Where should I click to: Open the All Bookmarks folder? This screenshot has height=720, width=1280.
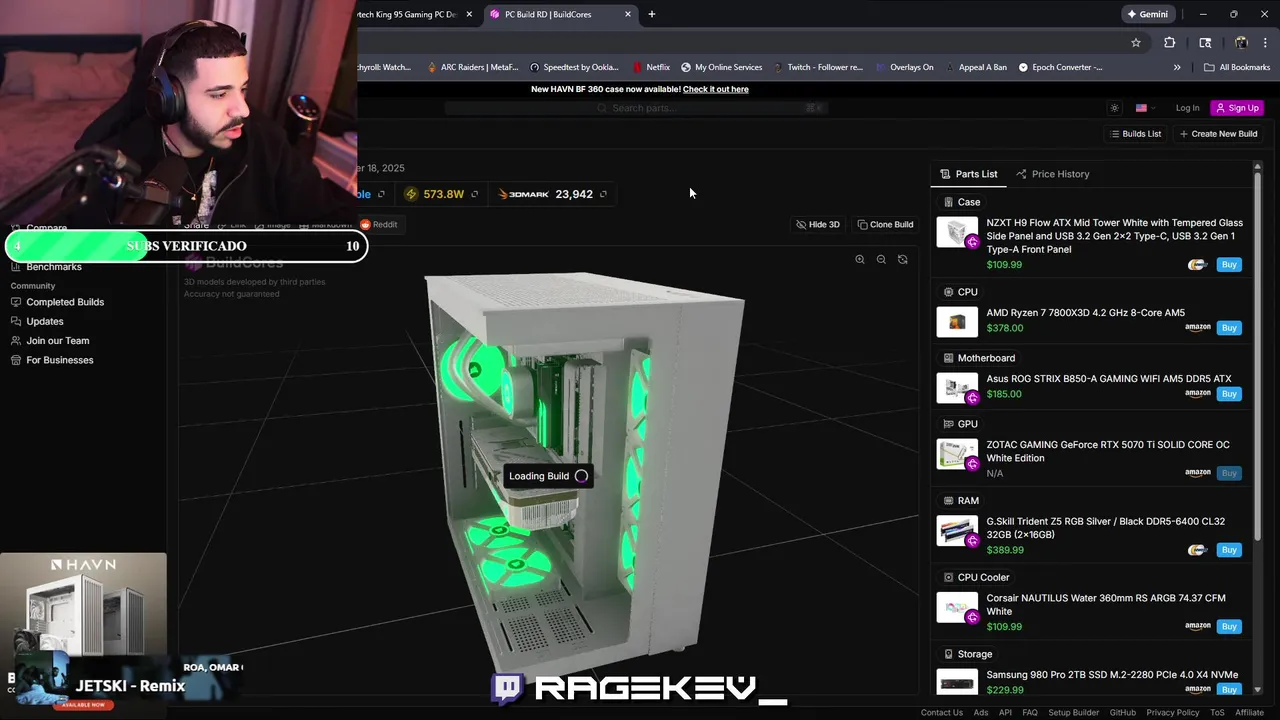tap(1238, 67)
